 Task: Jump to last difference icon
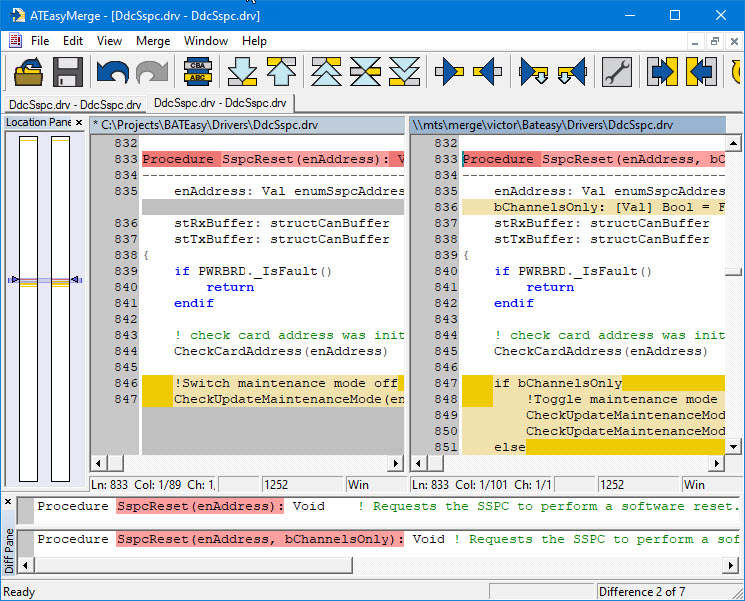pos(404,72)
